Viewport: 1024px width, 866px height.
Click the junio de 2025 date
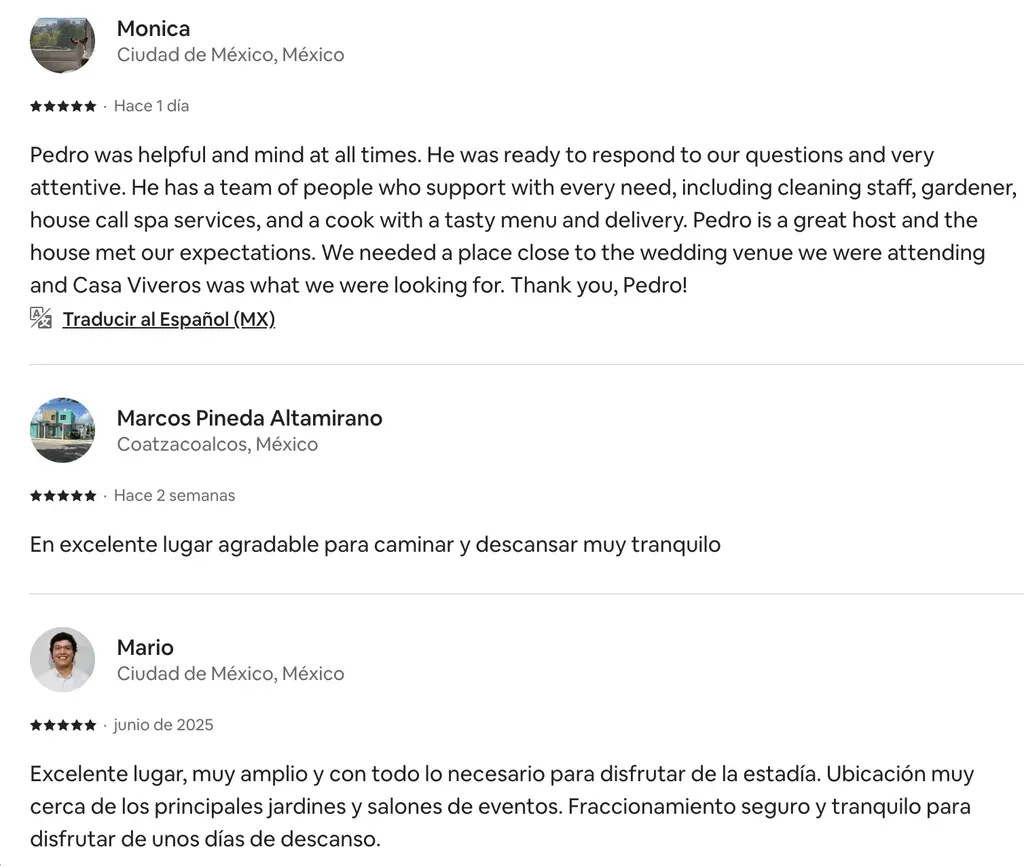coord(163,725)
